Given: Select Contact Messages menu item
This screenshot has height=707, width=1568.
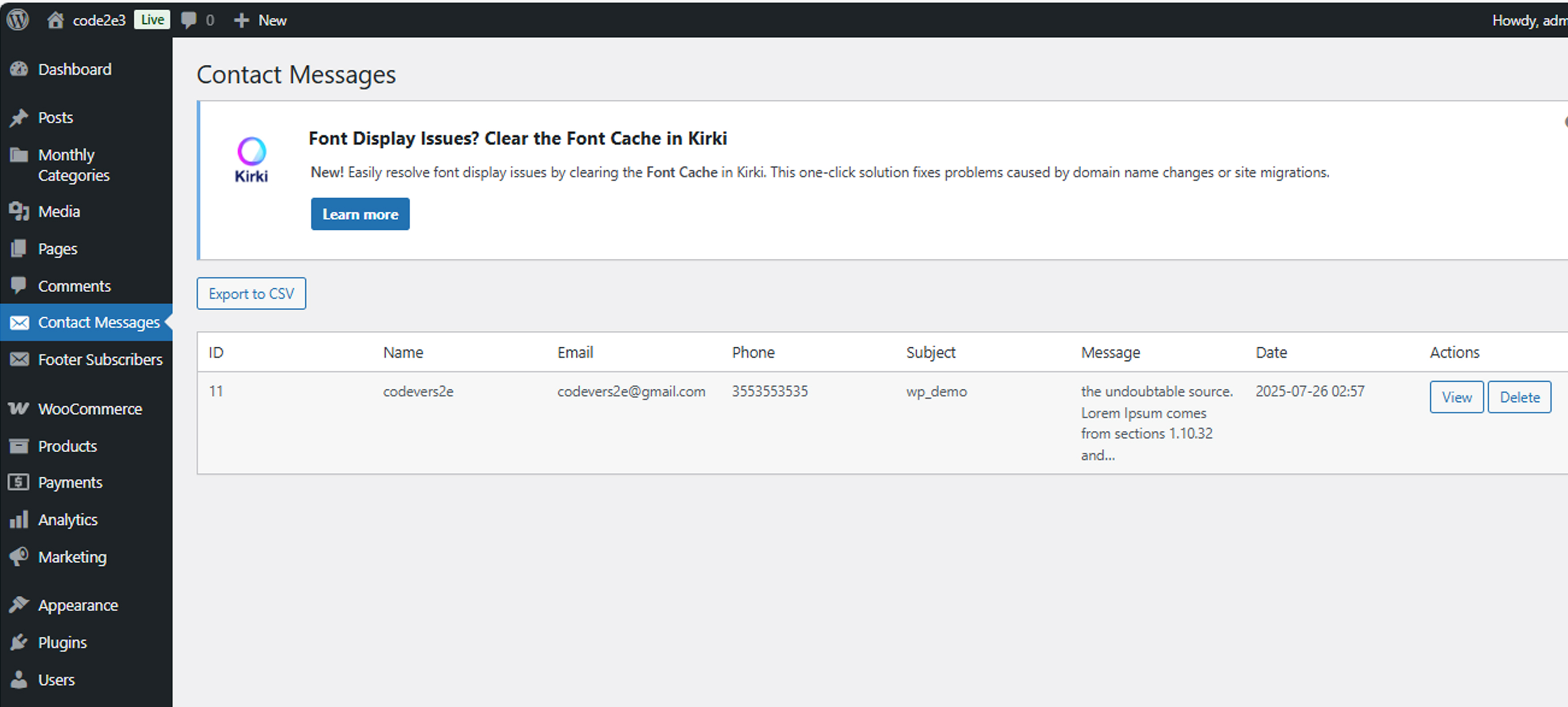Looking at the screenshot, I should [x=86, y=323].
